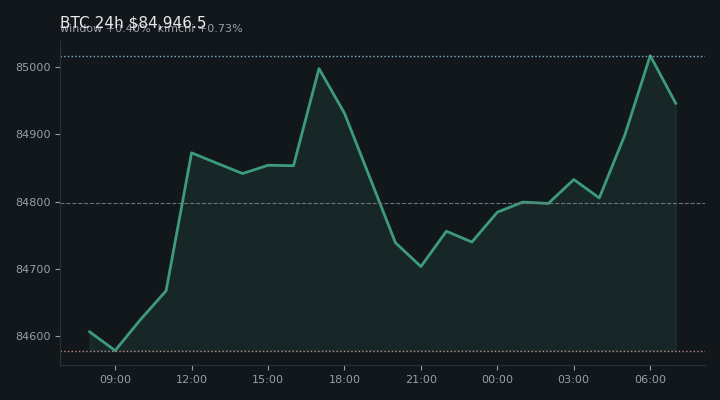Click the 84800 y-axis label
This screenshot has height=400, width=720.
click(x=33, y=202)
